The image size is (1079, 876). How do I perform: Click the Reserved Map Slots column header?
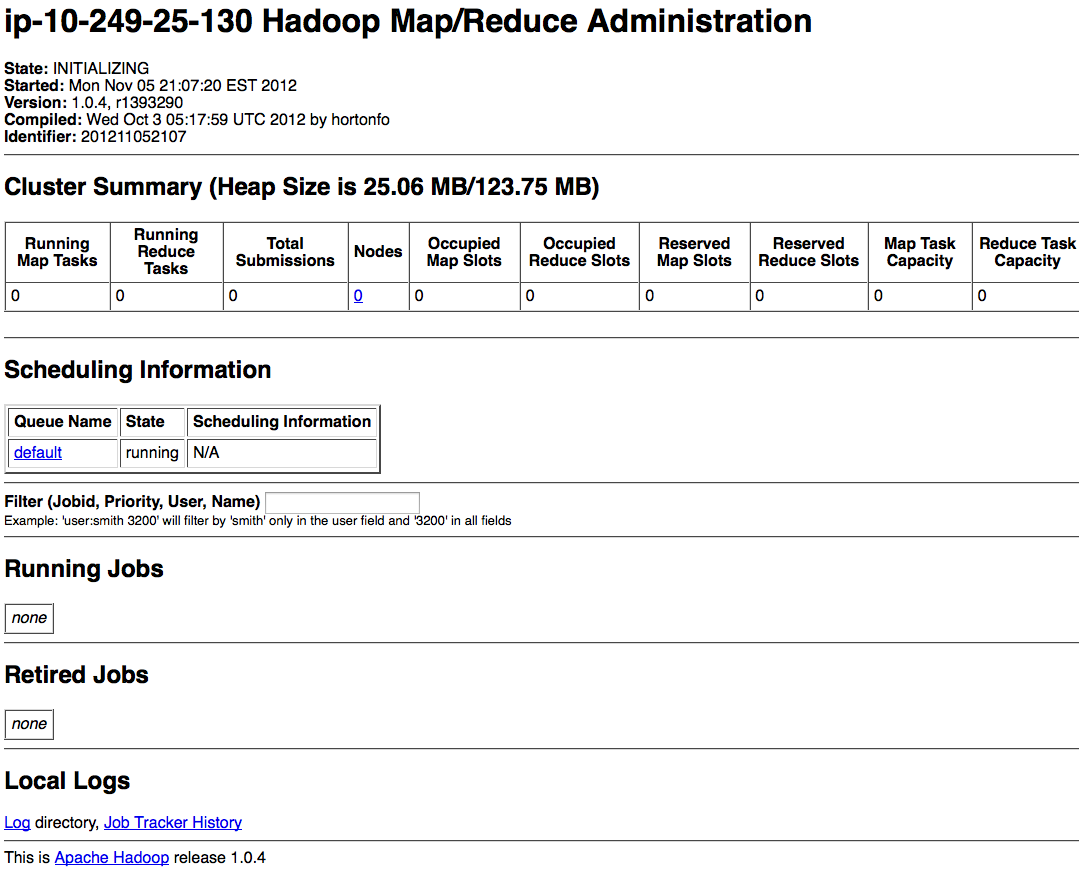tap(694, 252)
